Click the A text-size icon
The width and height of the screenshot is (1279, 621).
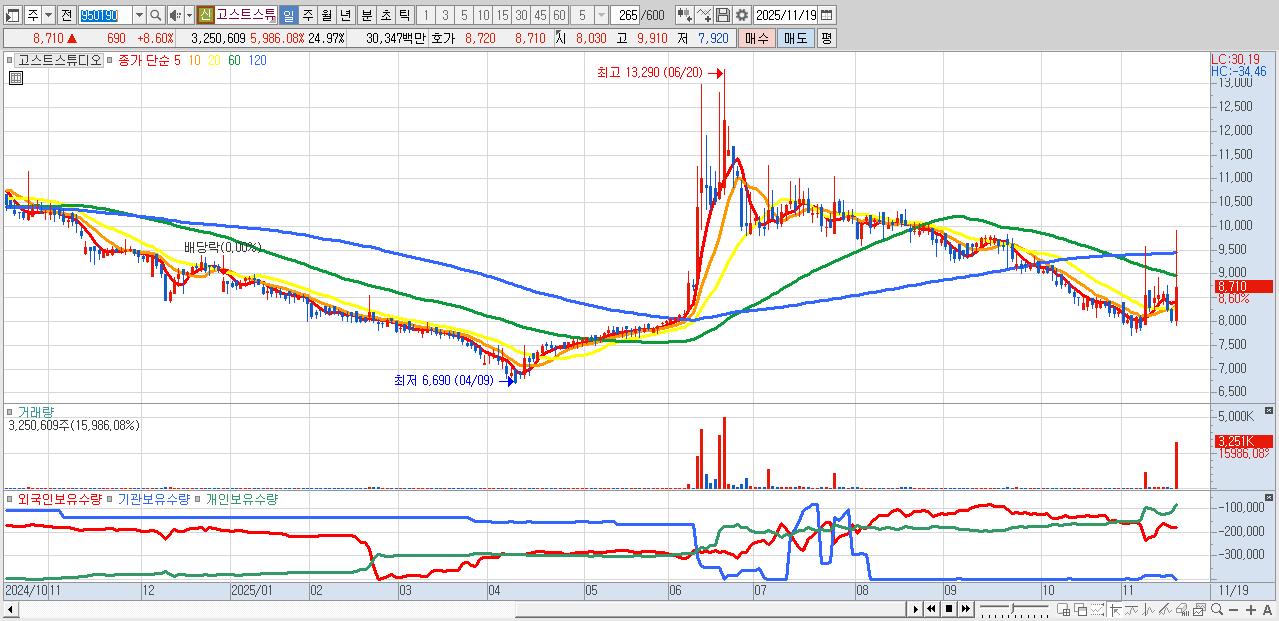point(1267,610)
